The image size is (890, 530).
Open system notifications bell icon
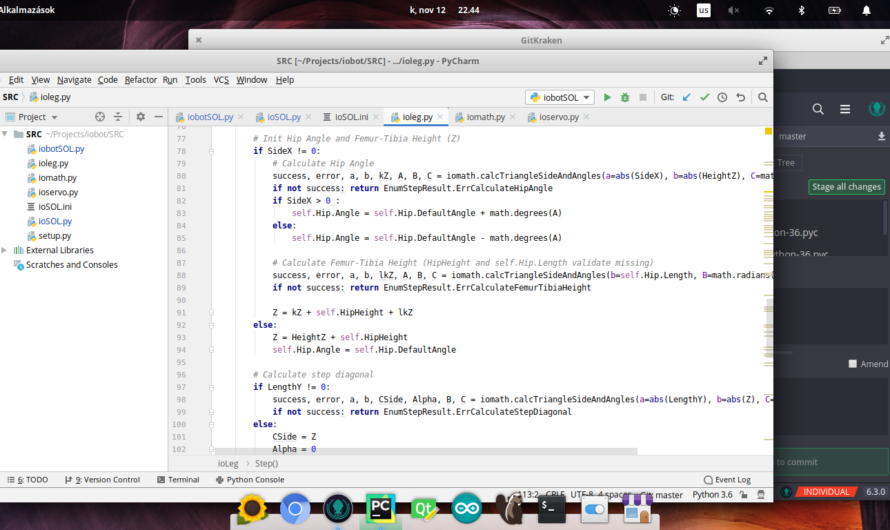(866, 10)
